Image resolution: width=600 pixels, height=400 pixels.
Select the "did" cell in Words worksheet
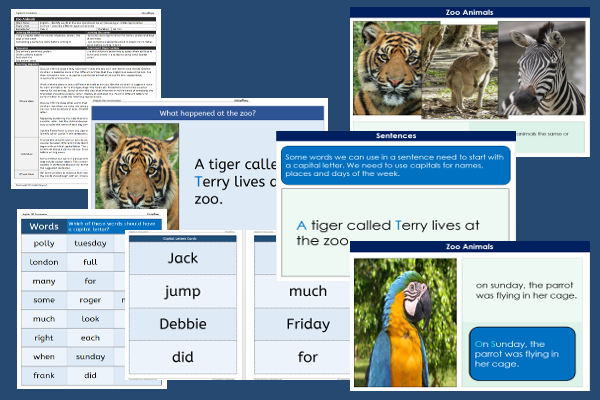(x=90, y=376)
